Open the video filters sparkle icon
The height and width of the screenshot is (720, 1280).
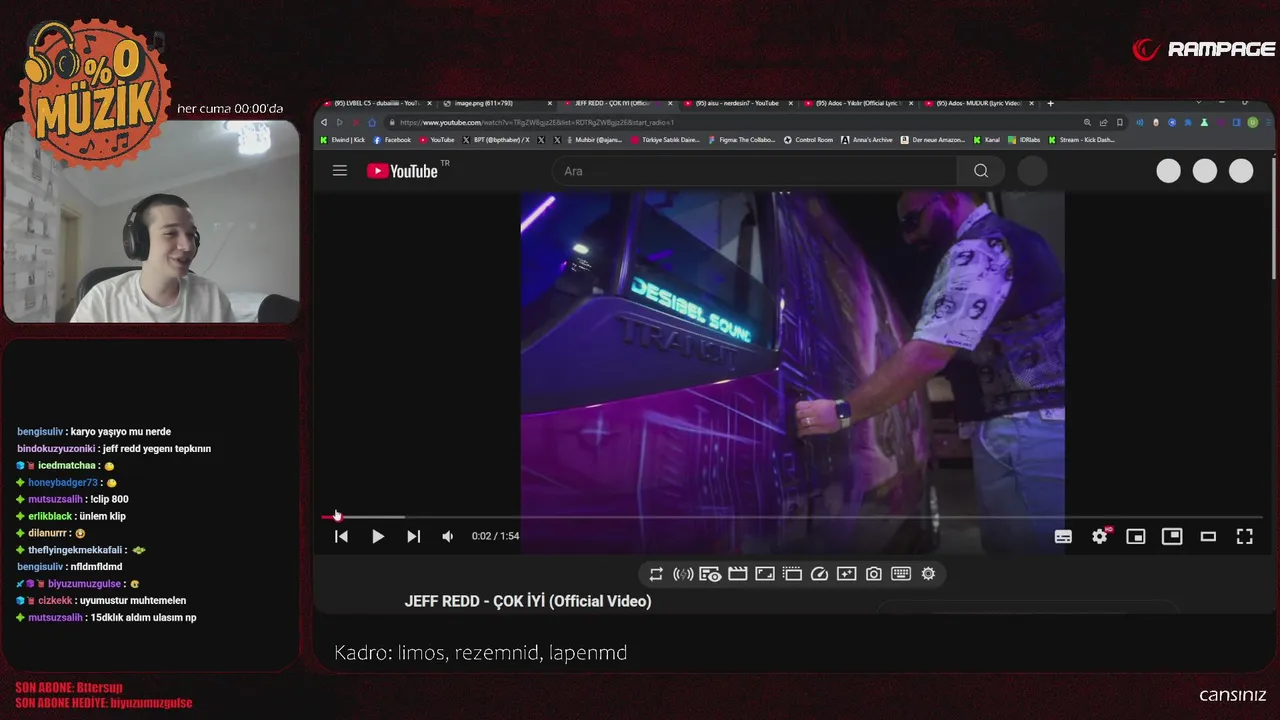click(846, 574)
